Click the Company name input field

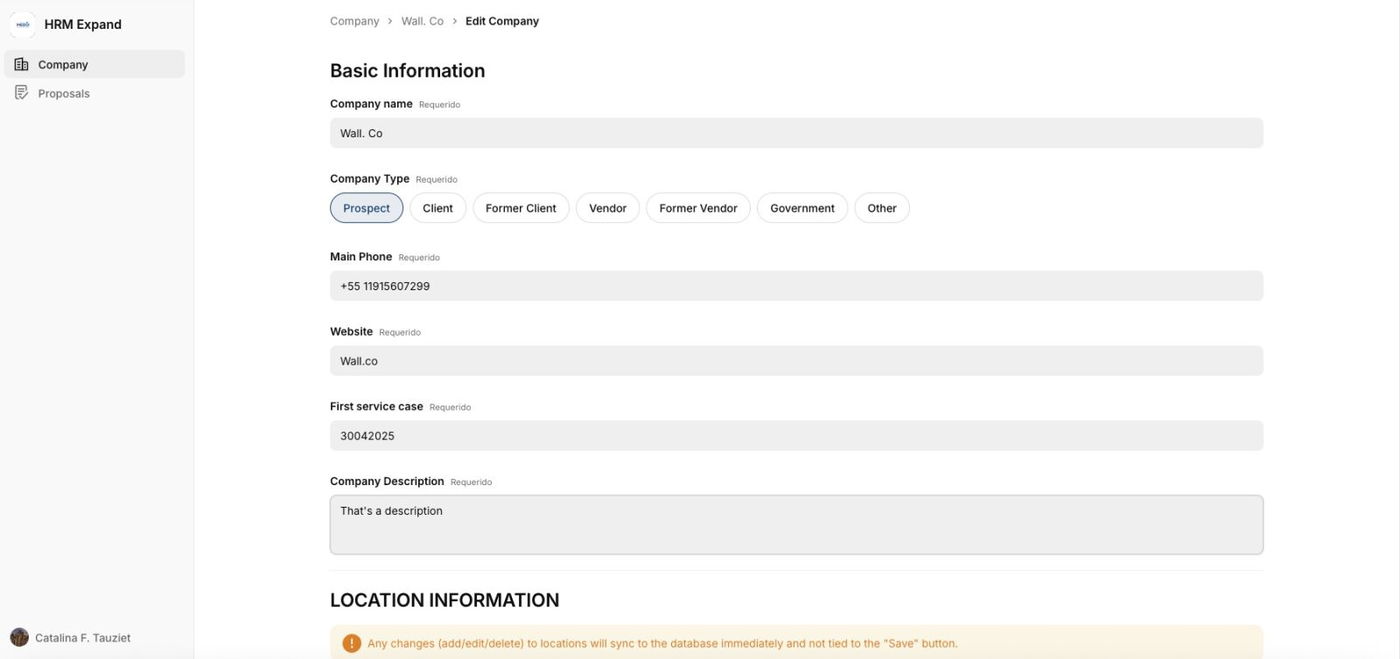pyautogui.click(x=796, y=133)
